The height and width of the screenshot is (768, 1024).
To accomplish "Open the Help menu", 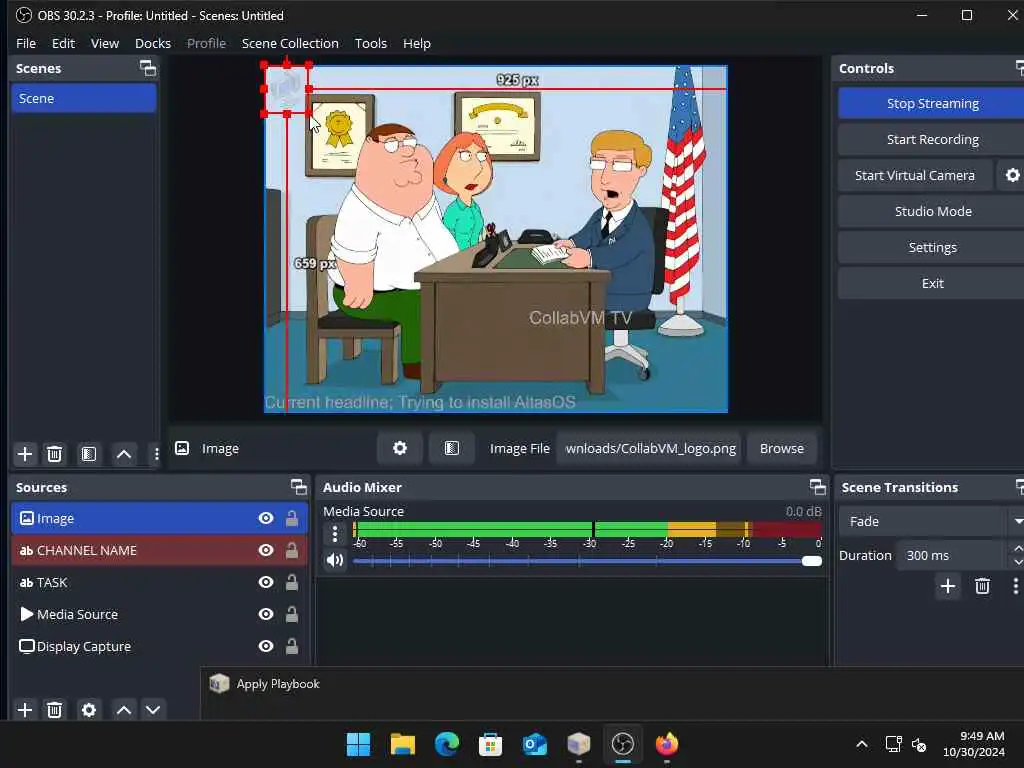I will [417, 43].
